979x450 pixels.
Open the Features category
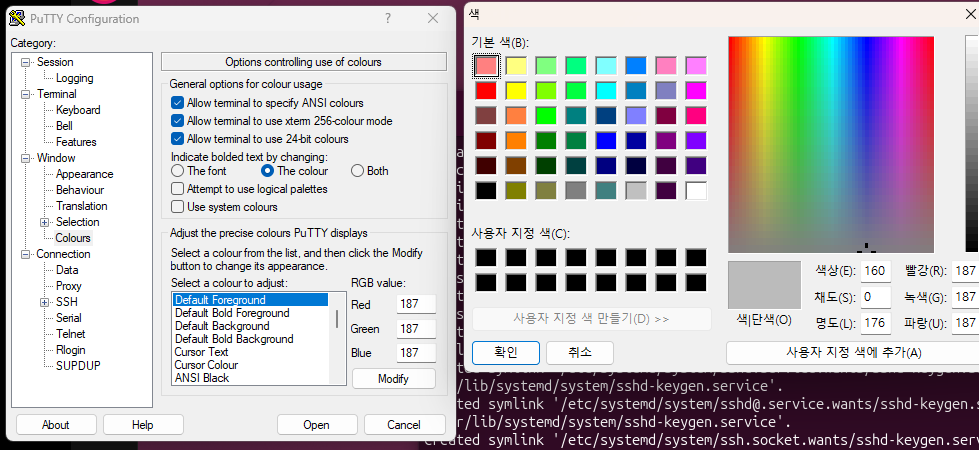[x=76, y=142]
